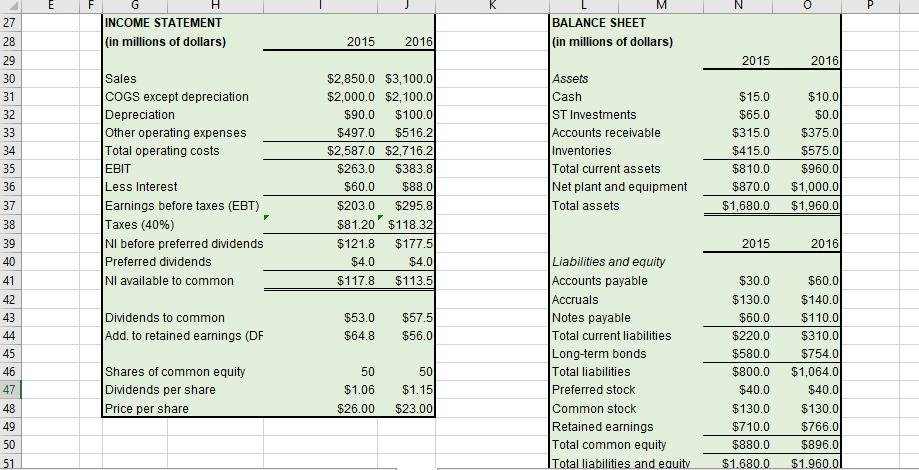Click 2016 NI before preferred dividends $177.5
This screenshot has width=919, height=470.
tap(414, 243)
